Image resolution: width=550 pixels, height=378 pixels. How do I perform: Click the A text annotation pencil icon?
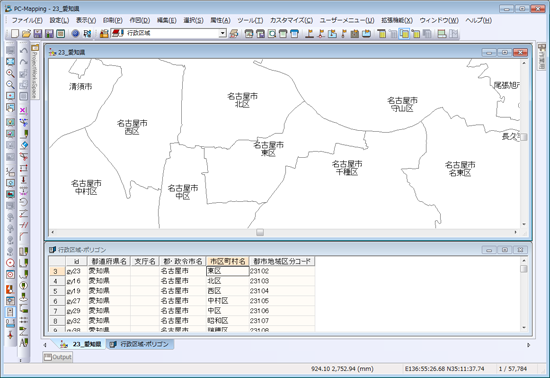coord(24,342)
